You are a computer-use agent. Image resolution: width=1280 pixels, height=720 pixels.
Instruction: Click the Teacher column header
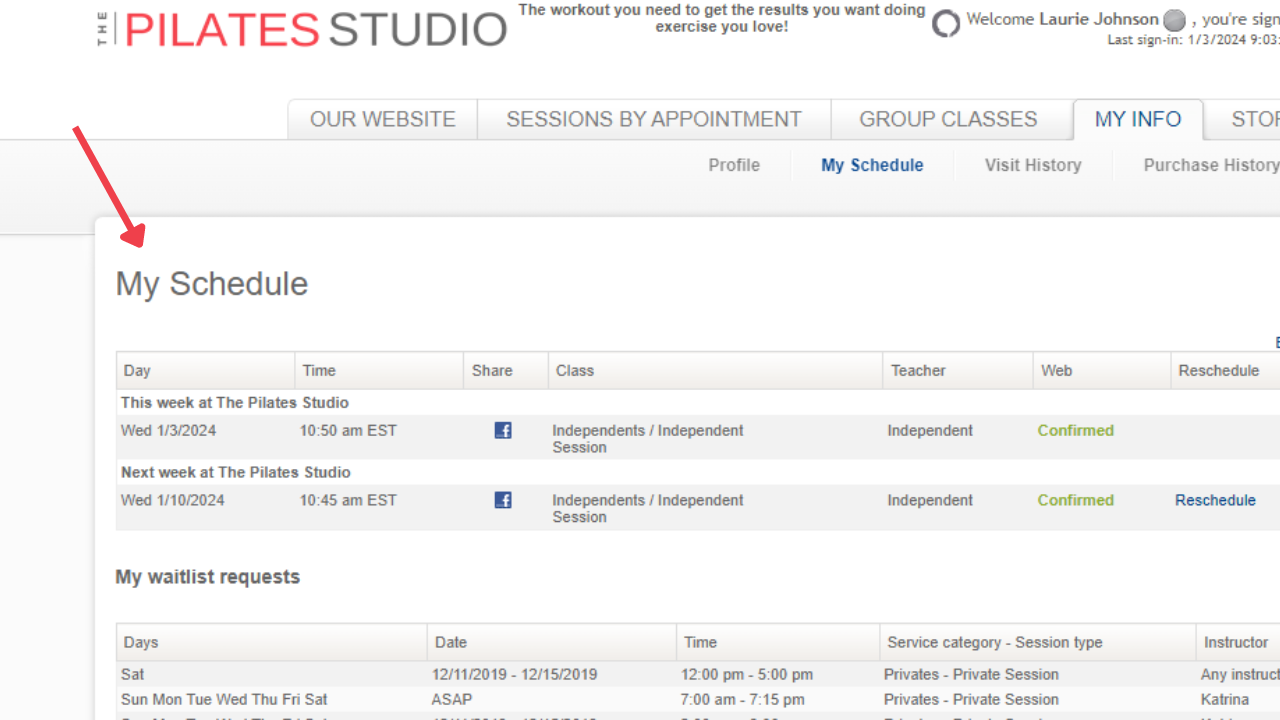917,371
